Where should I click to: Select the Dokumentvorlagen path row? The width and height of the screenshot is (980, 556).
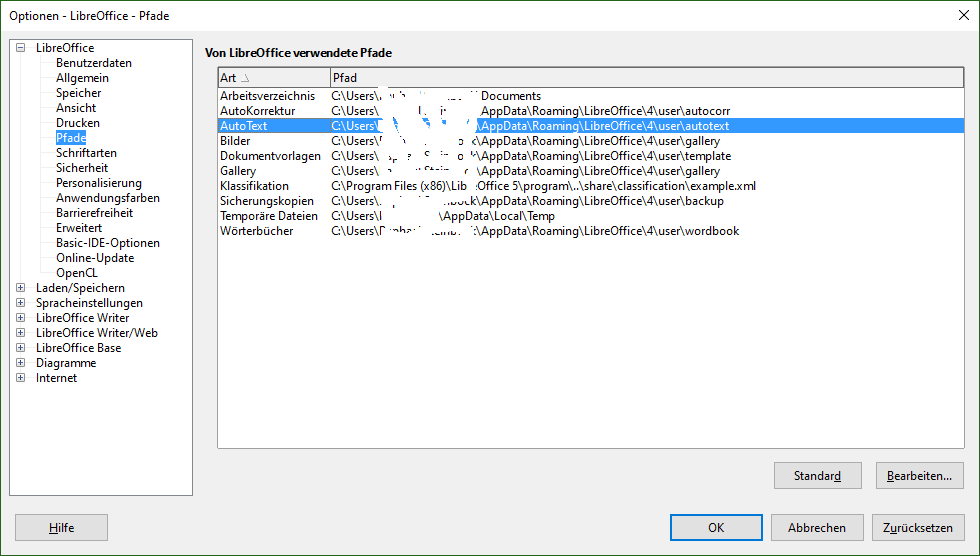591,156
